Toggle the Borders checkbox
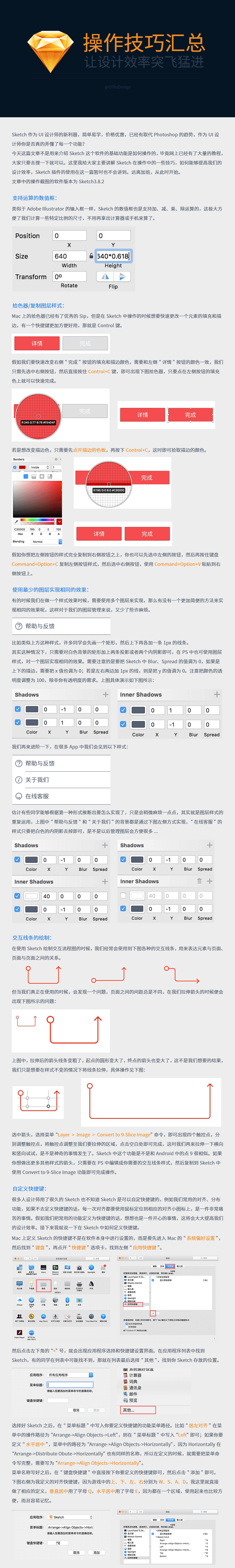 15,467
